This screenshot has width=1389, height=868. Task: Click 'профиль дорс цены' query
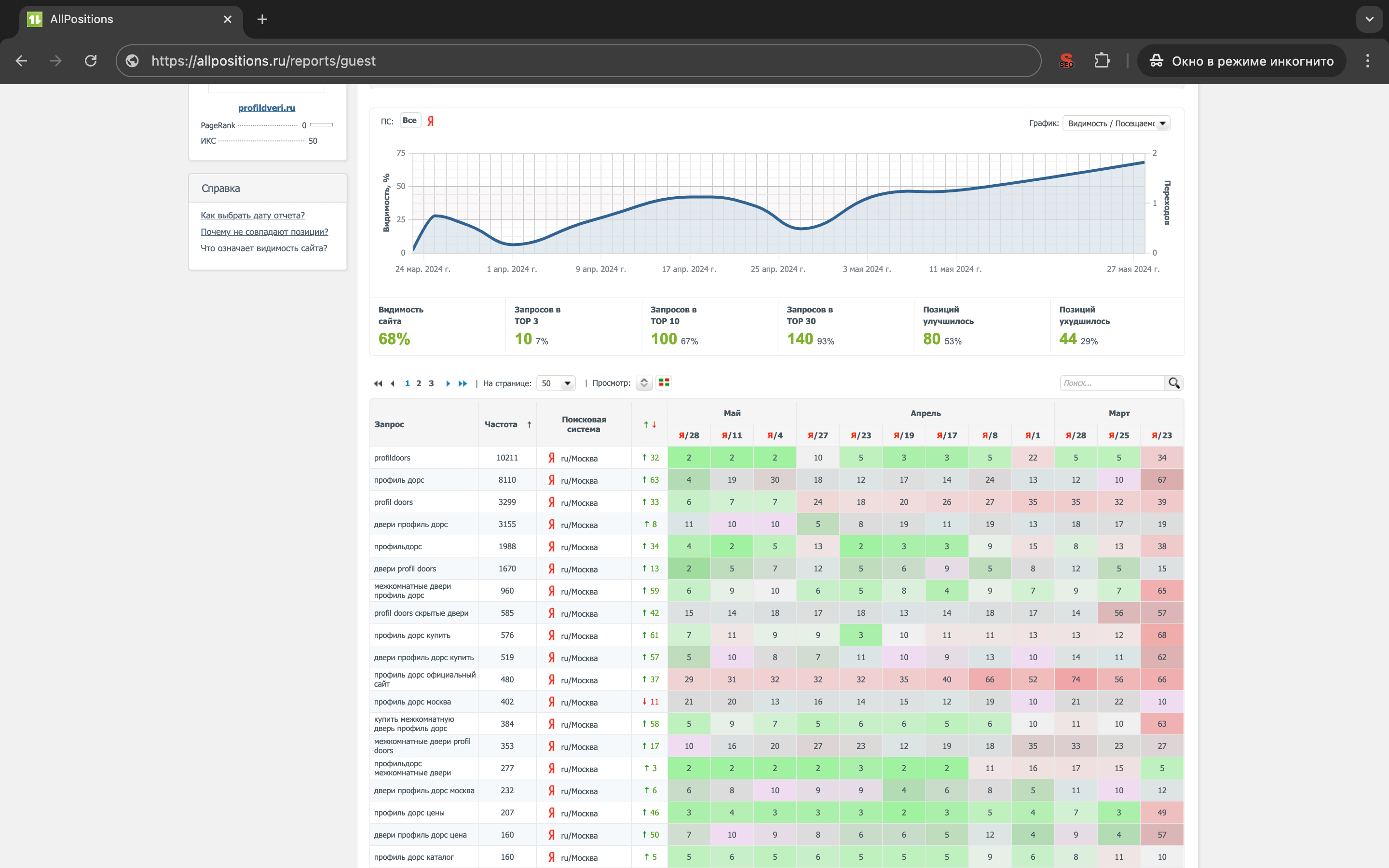[x=409, y=813]
